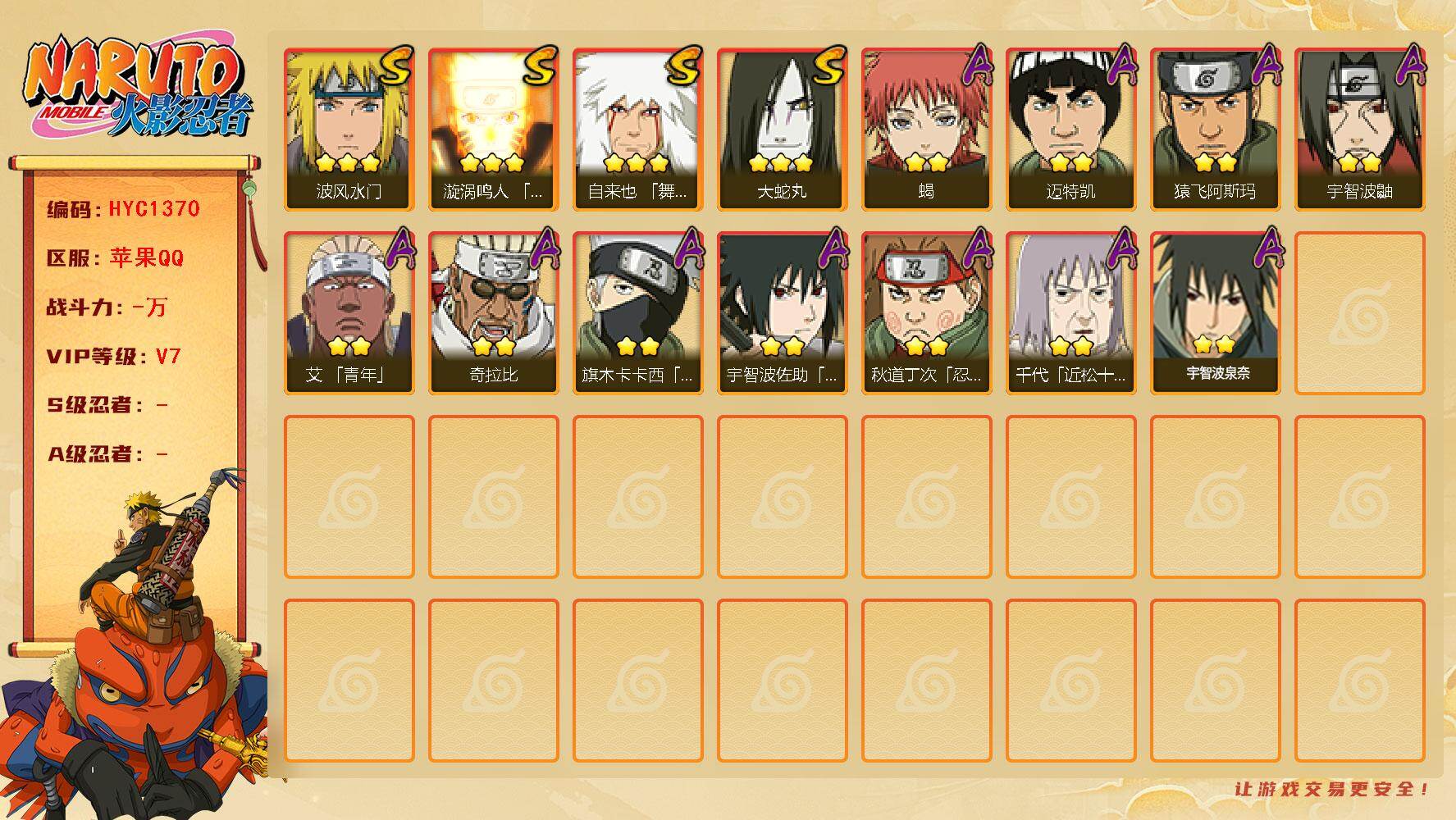Click the 大蛇丸 ninja card
Screen dimensions: 1456x820
[782, 130]
